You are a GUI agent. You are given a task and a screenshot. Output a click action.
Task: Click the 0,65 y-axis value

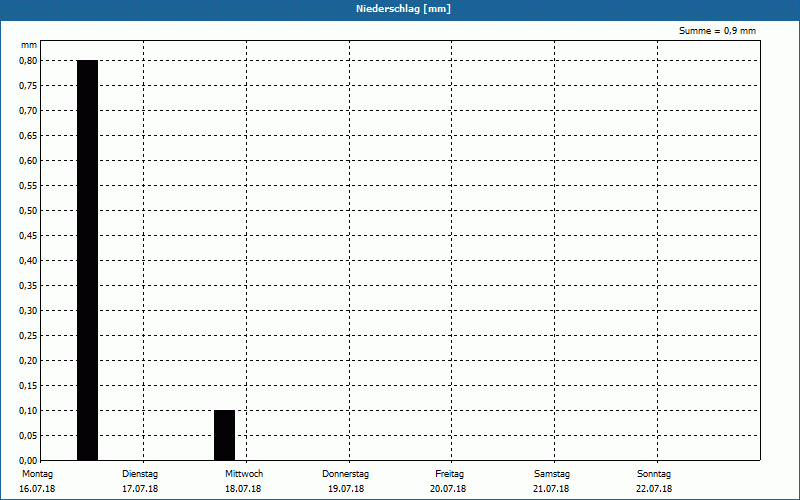[28, 136]
